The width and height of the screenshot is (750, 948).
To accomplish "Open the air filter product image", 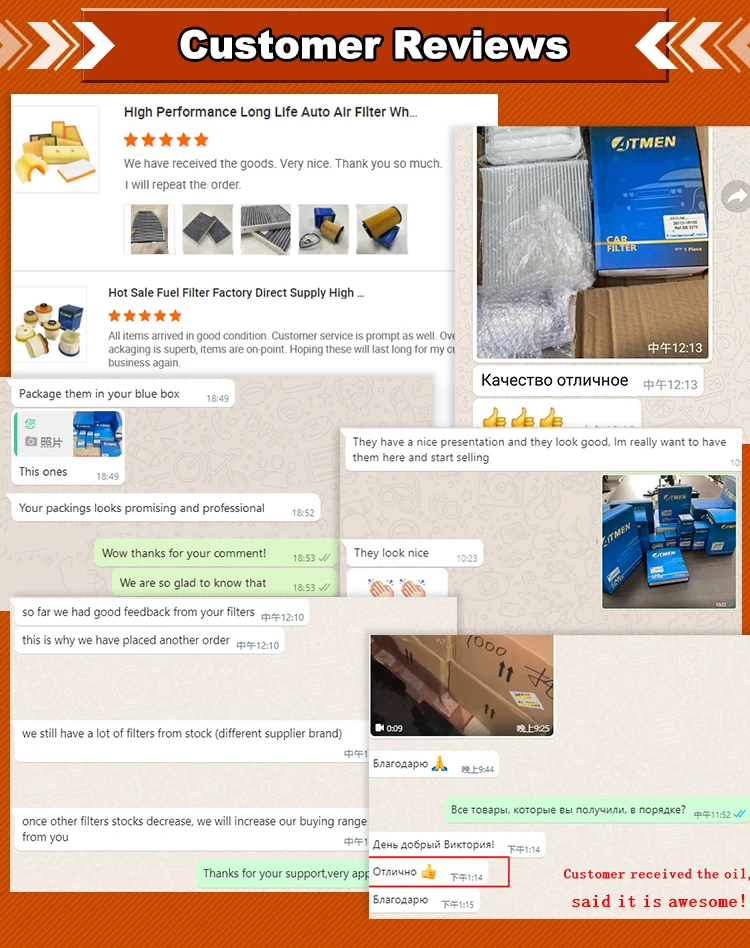I will point(56,149).
